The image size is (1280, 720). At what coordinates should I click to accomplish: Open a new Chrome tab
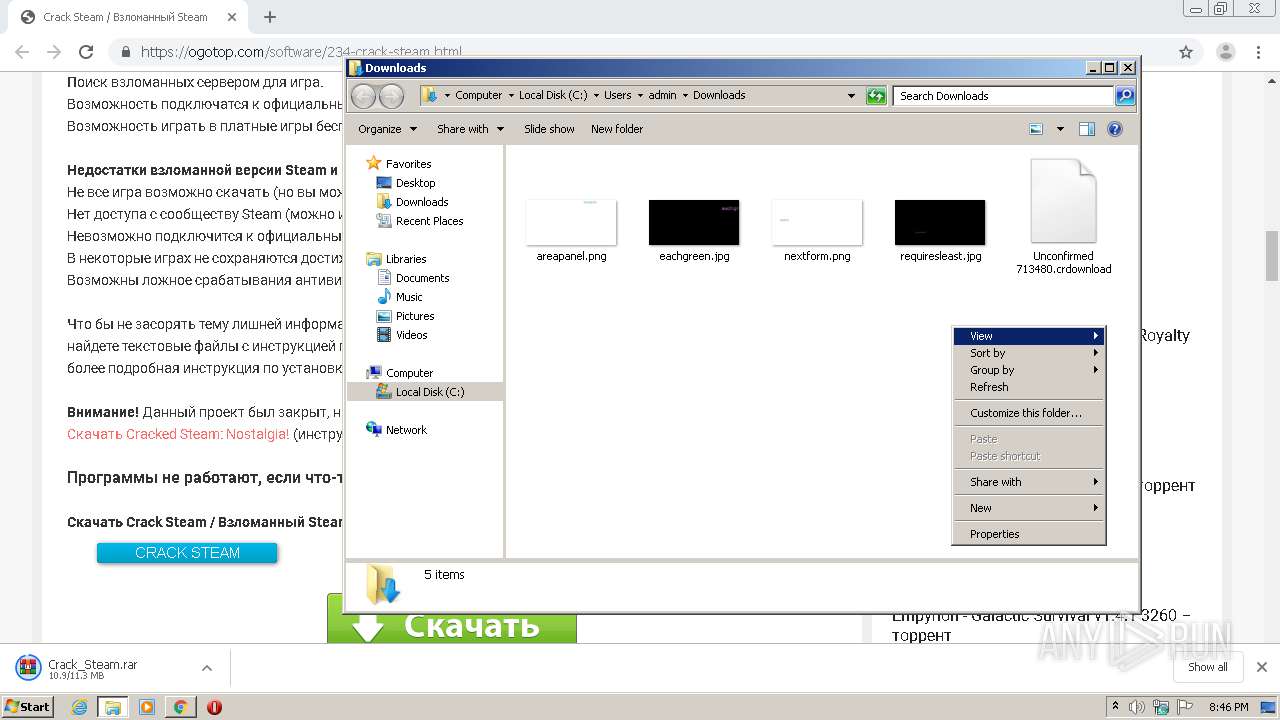(x=270, y=17)
